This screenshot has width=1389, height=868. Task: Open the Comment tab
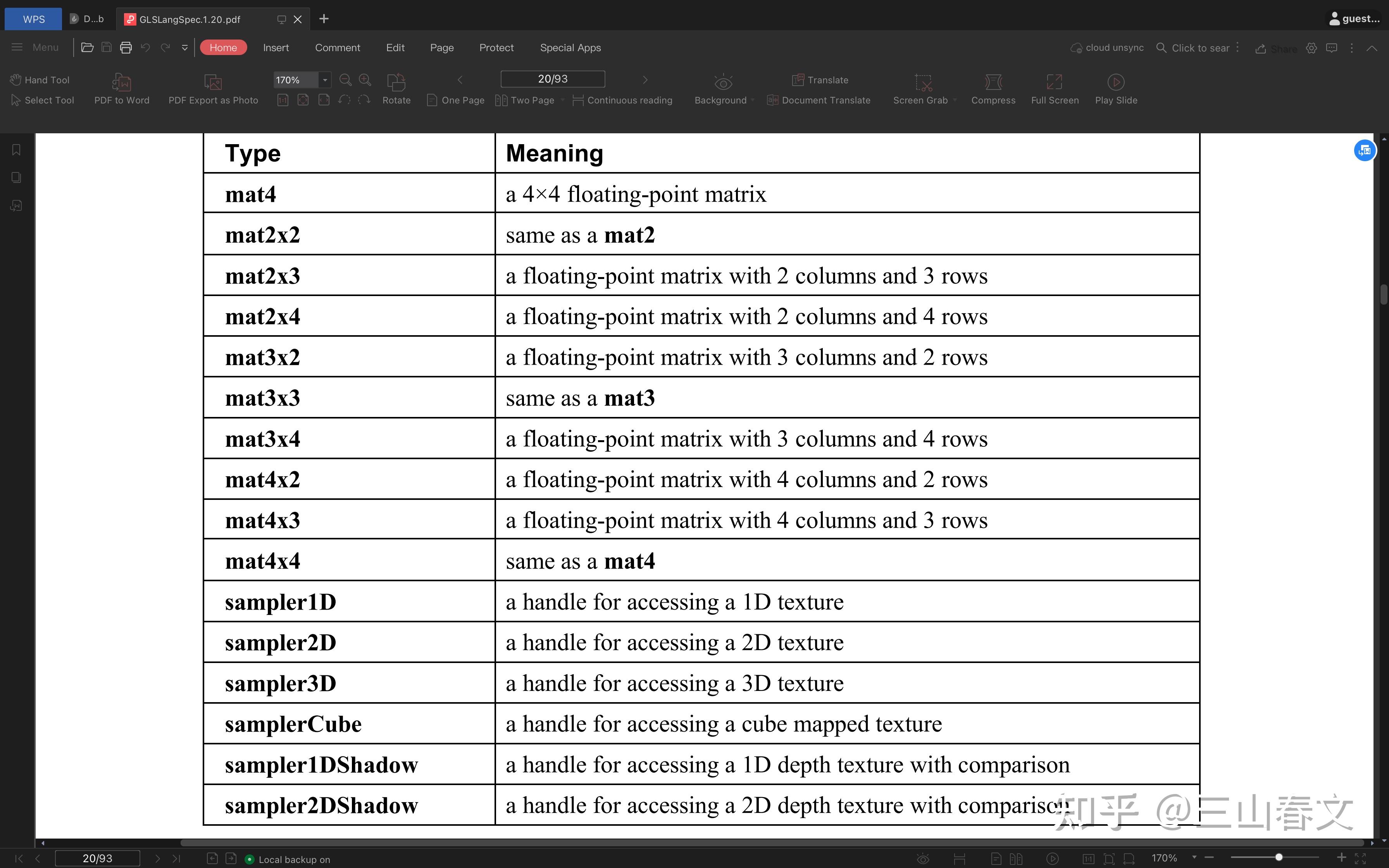click(338, 48)
